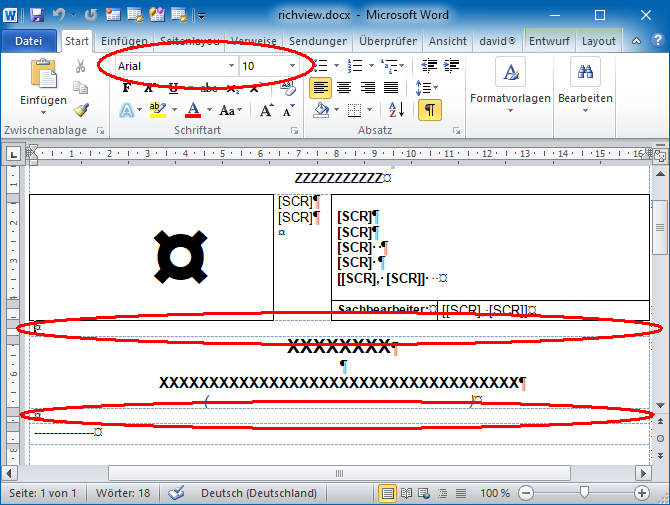Open the highlight color dropdown arrow
Screen dimensions: 670x505
174,110
